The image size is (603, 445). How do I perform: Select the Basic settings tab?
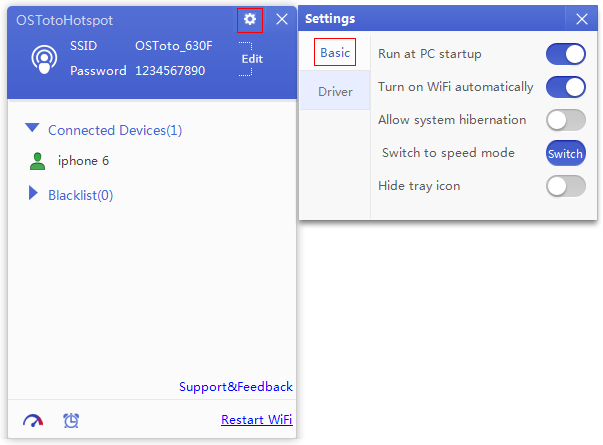(335, 52)
